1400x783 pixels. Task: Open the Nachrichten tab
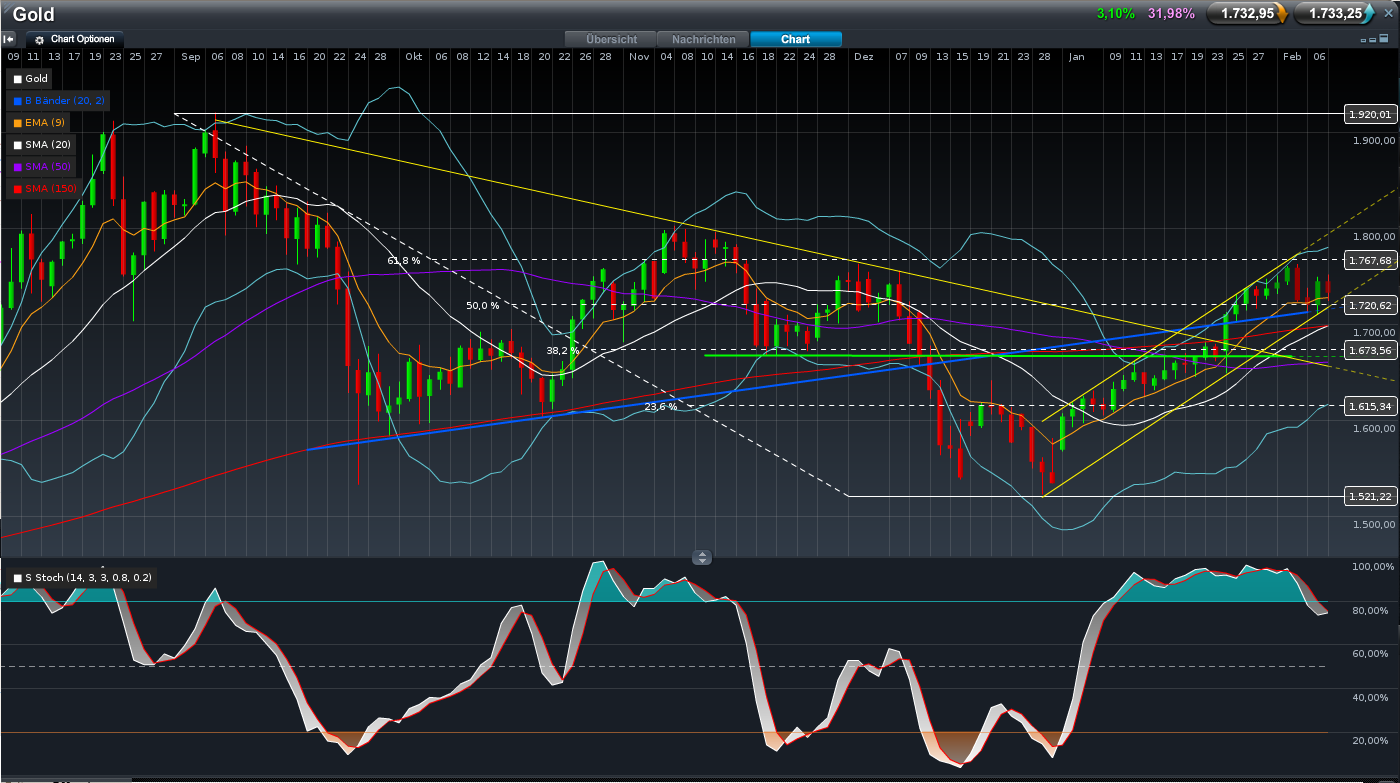click(703, 39)
